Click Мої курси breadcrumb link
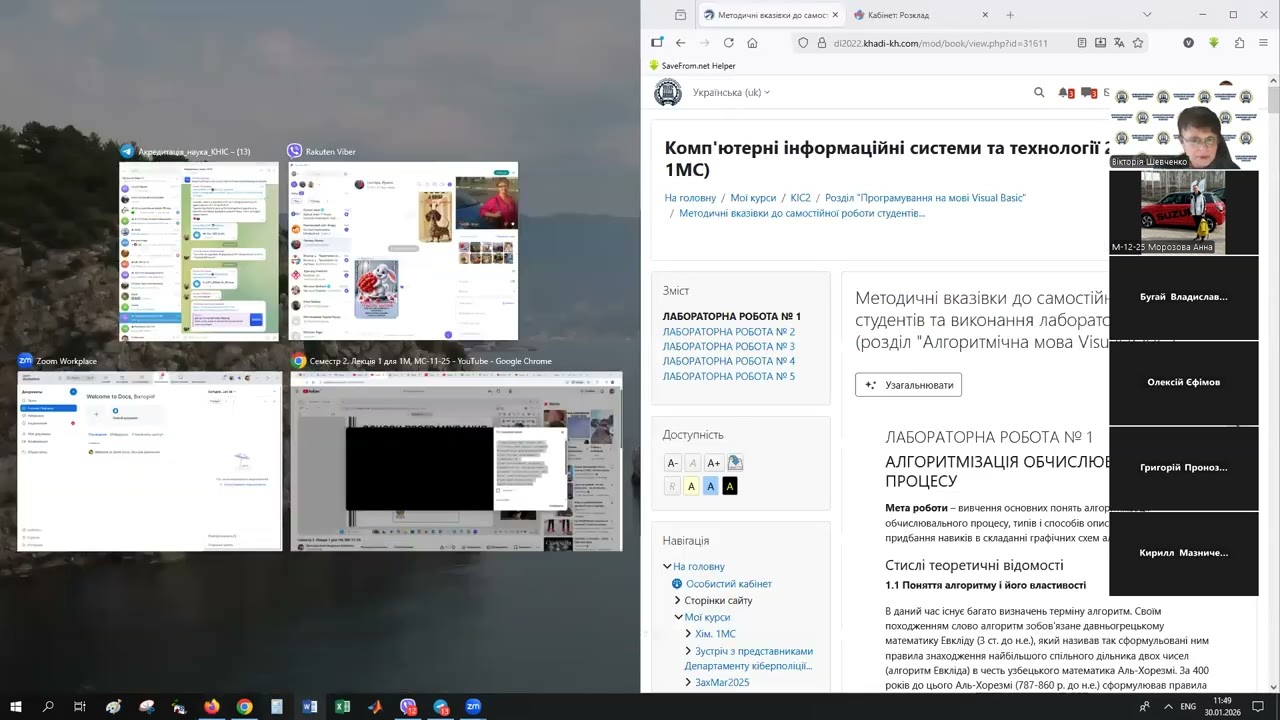 coord(753,198)
